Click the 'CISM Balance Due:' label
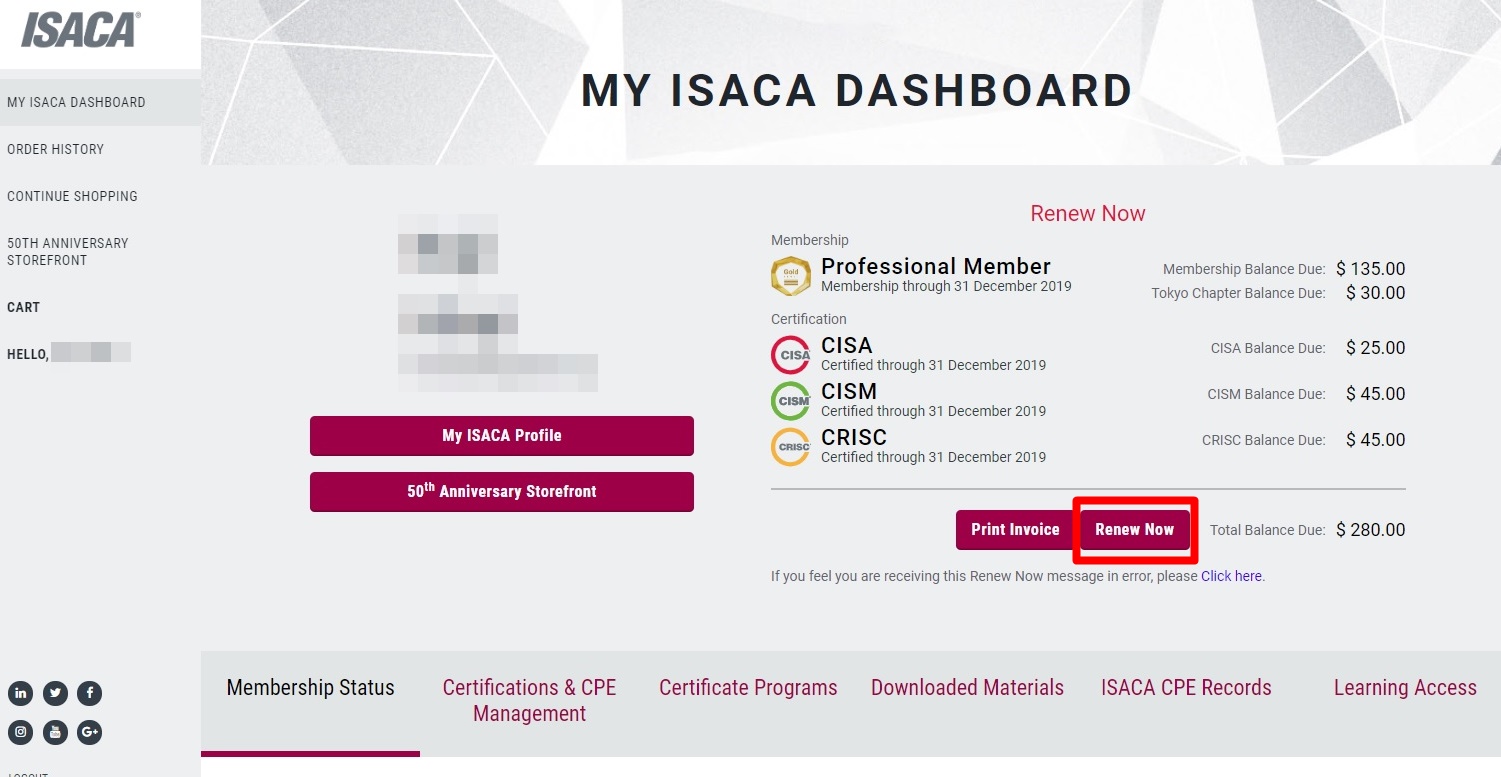Image resolution: width=1501 pixels, height=777 pixels. click(x=1266, y=394)
